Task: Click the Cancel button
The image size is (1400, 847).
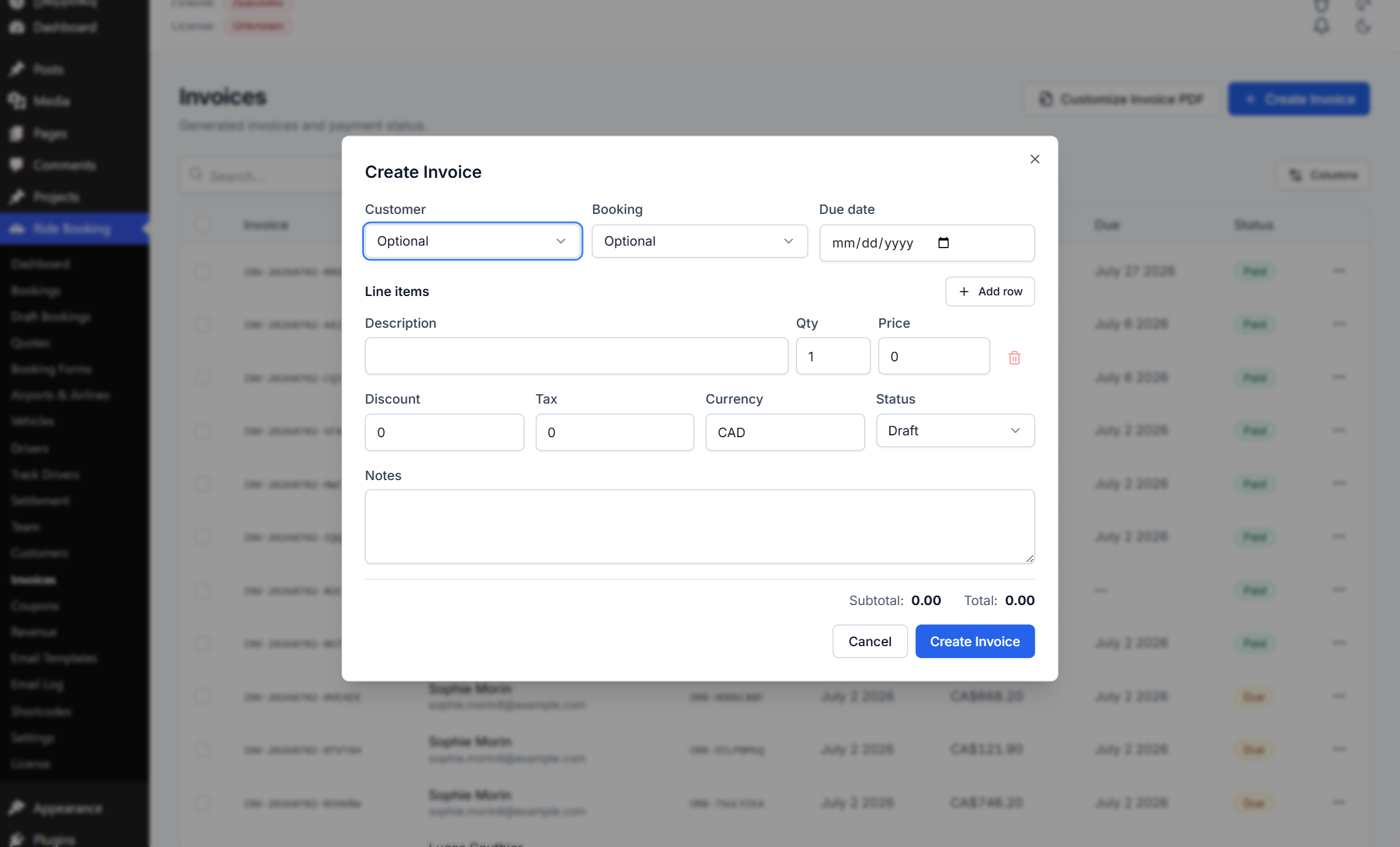Action: coord(870,641)
